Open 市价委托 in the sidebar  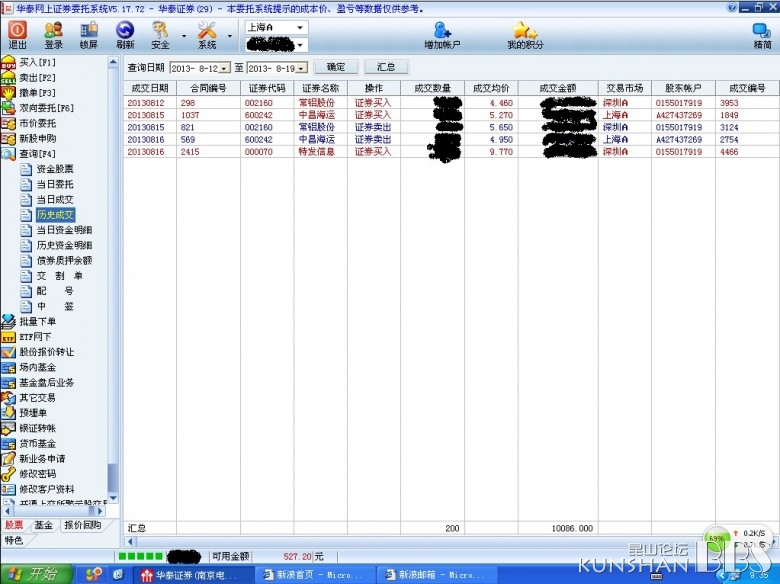37,123
